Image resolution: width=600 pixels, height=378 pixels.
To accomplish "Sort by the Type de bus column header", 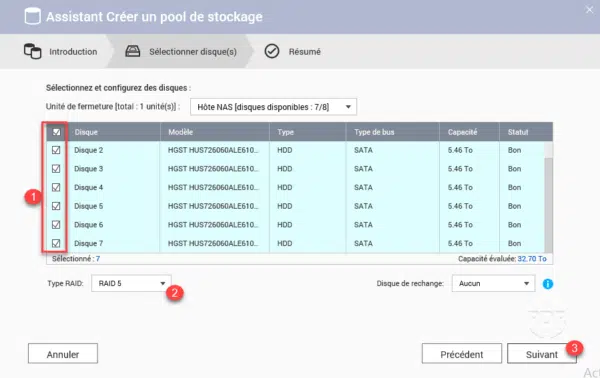I will point(374,132).
